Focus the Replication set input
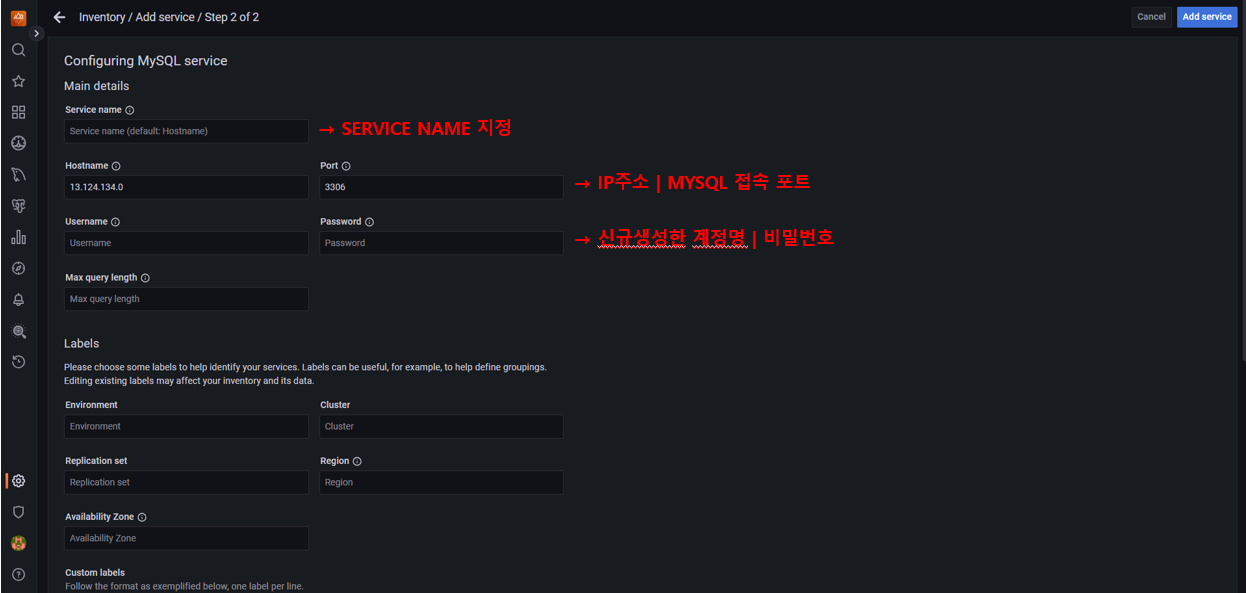Screen dimensions: 1246x593 (x=186, y=482)
